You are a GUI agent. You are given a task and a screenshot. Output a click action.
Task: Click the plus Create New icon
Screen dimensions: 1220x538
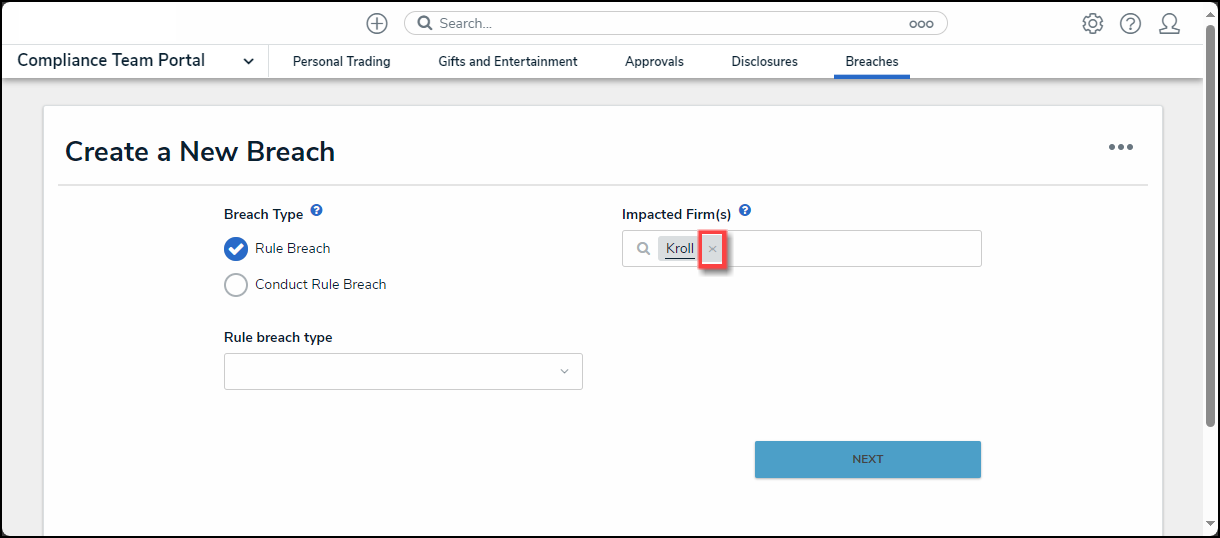pyautogui.click(x=377, y=23)
